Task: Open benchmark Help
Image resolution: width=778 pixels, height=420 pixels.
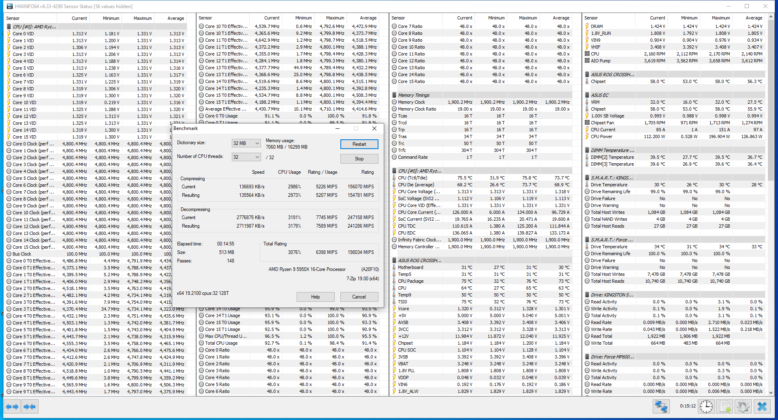Action: [315, 297]
